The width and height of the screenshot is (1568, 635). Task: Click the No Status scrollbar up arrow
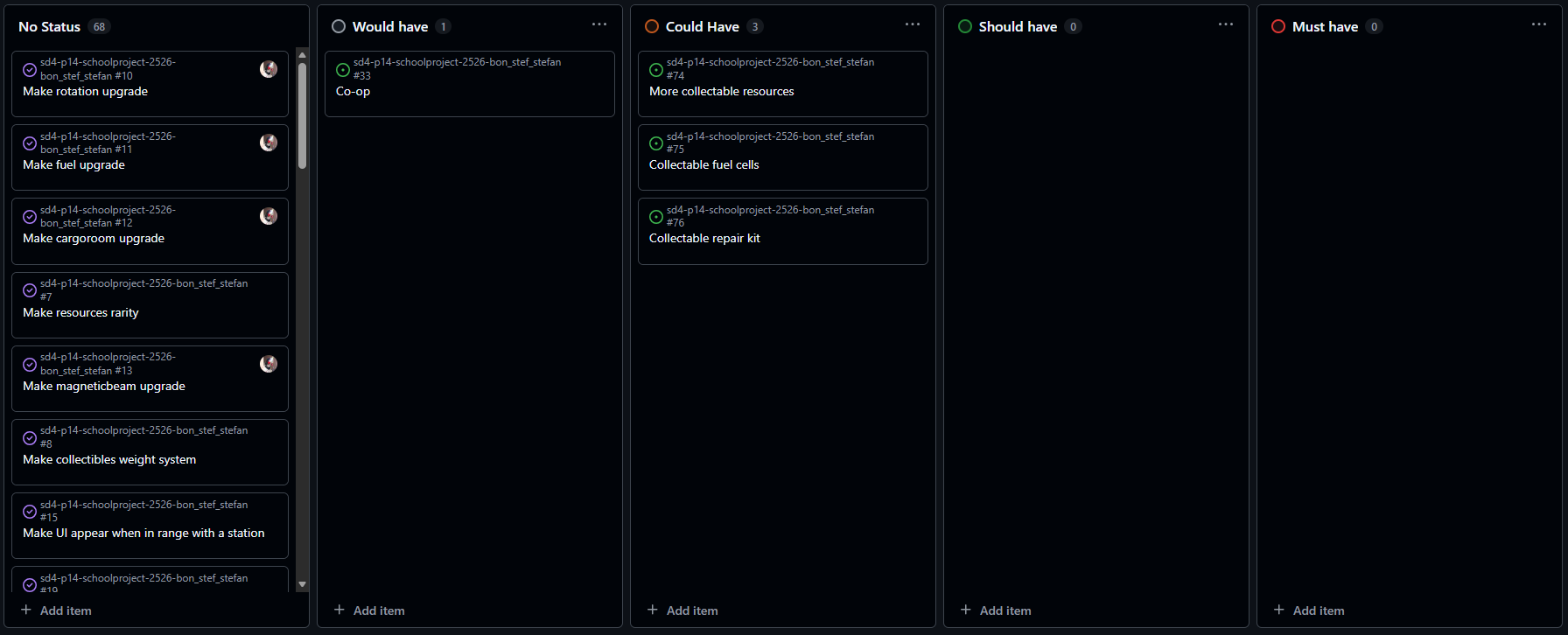coord(302,55)
